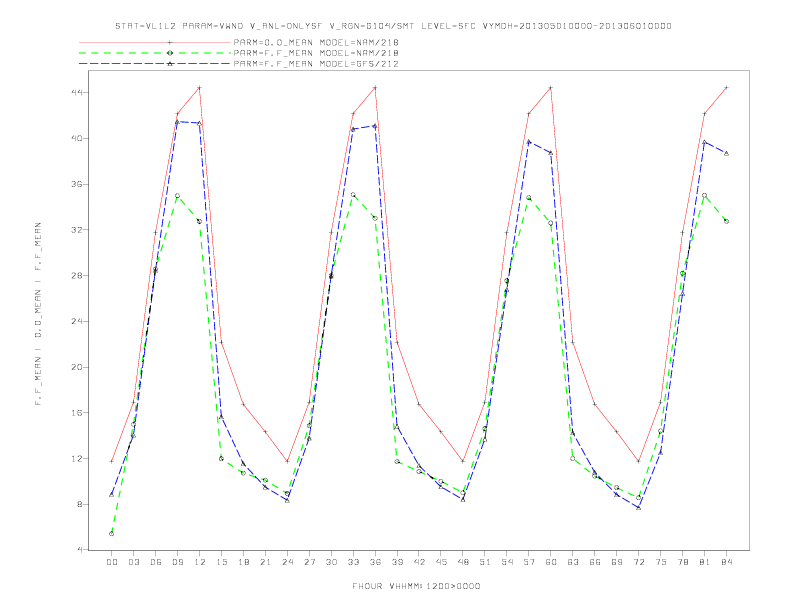Click x-axis tick label 84
Screen dimensions: 792x612
click(x=727, y=562)
